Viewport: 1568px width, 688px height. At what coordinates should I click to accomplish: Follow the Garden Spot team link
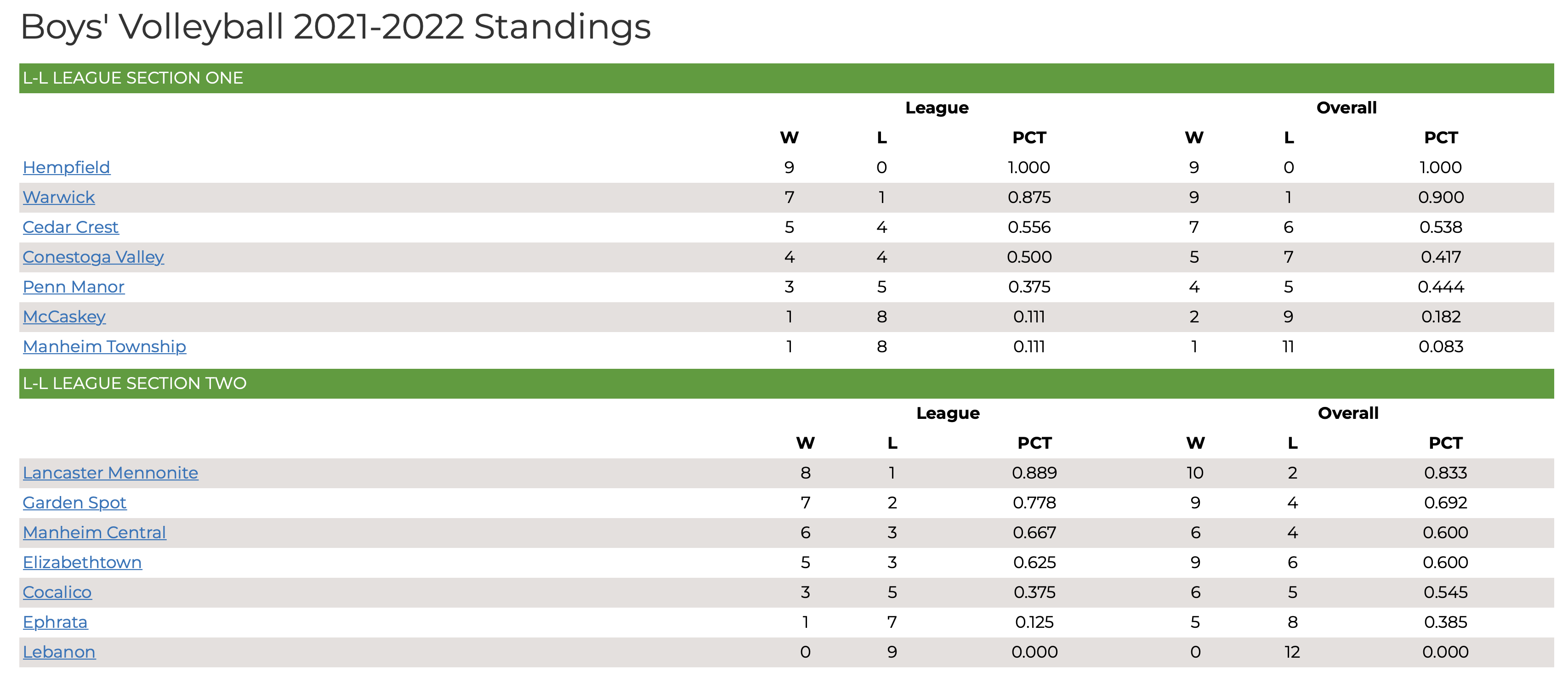coord(74,502)
